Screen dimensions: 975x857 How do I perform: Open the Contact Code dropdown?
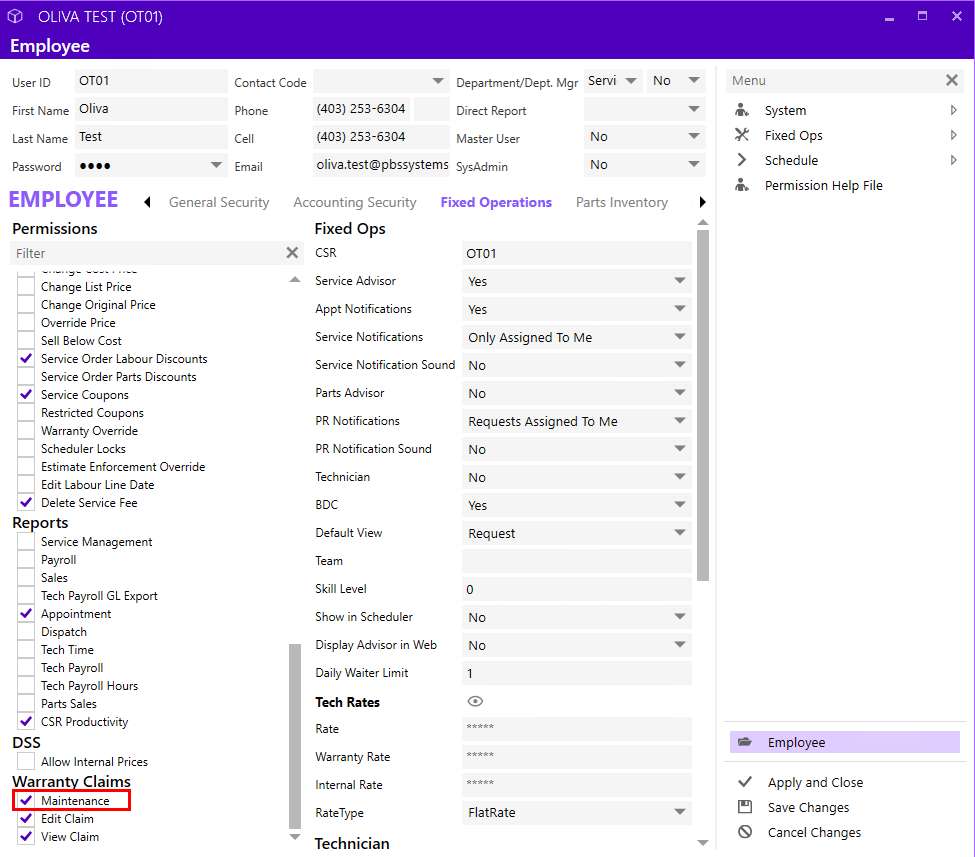tap(381, 81)
